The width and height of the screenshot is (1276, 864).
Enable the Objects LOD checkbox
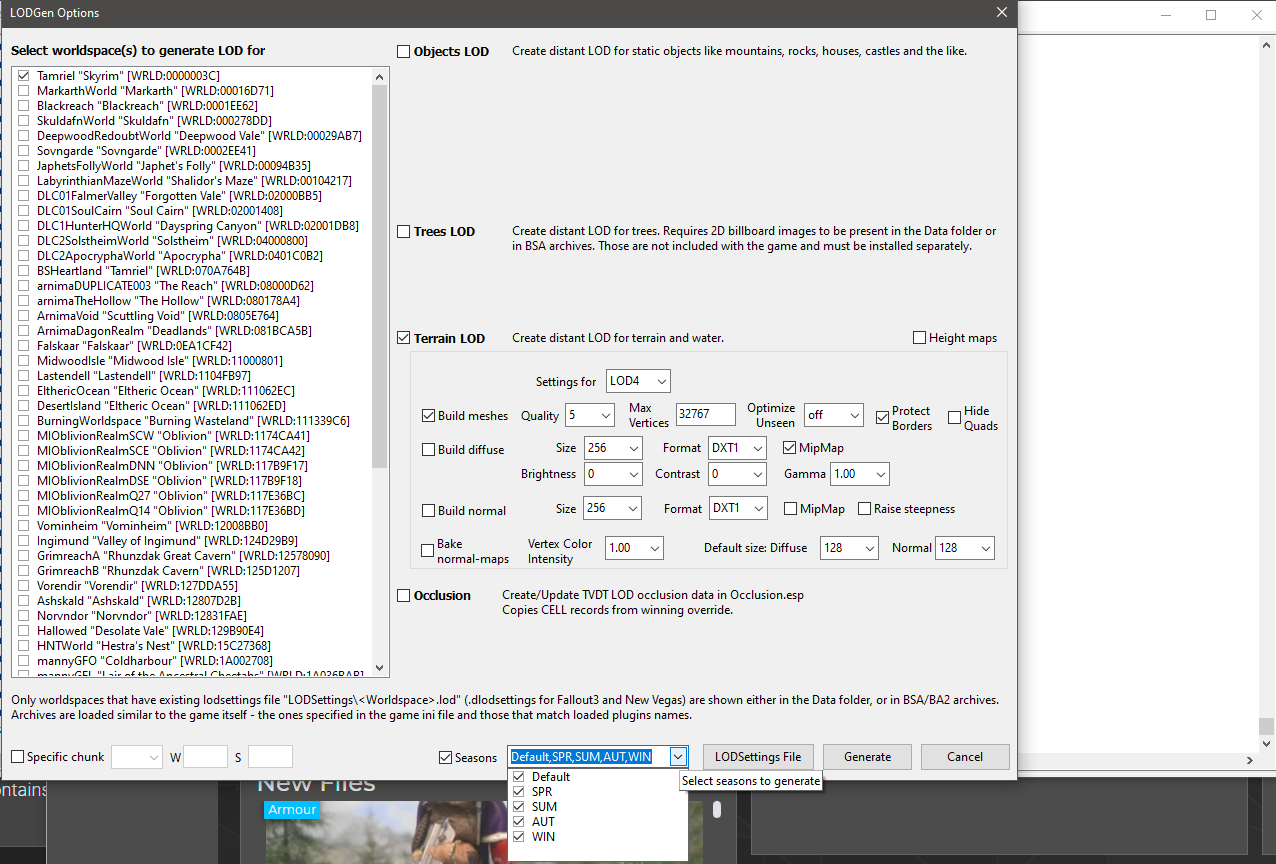(404, 51)
